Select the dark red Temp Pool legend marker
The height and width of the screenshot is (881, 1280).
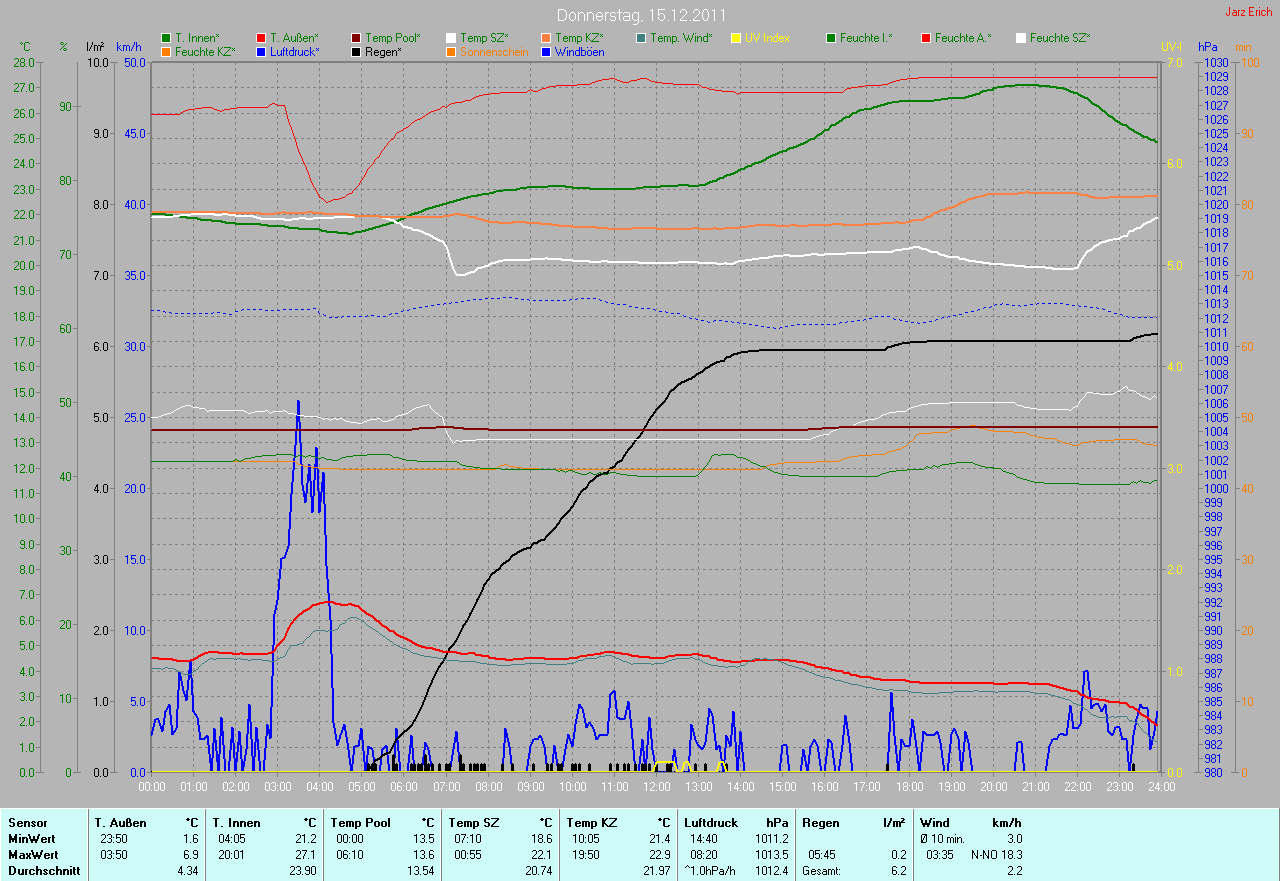point(356,38)
